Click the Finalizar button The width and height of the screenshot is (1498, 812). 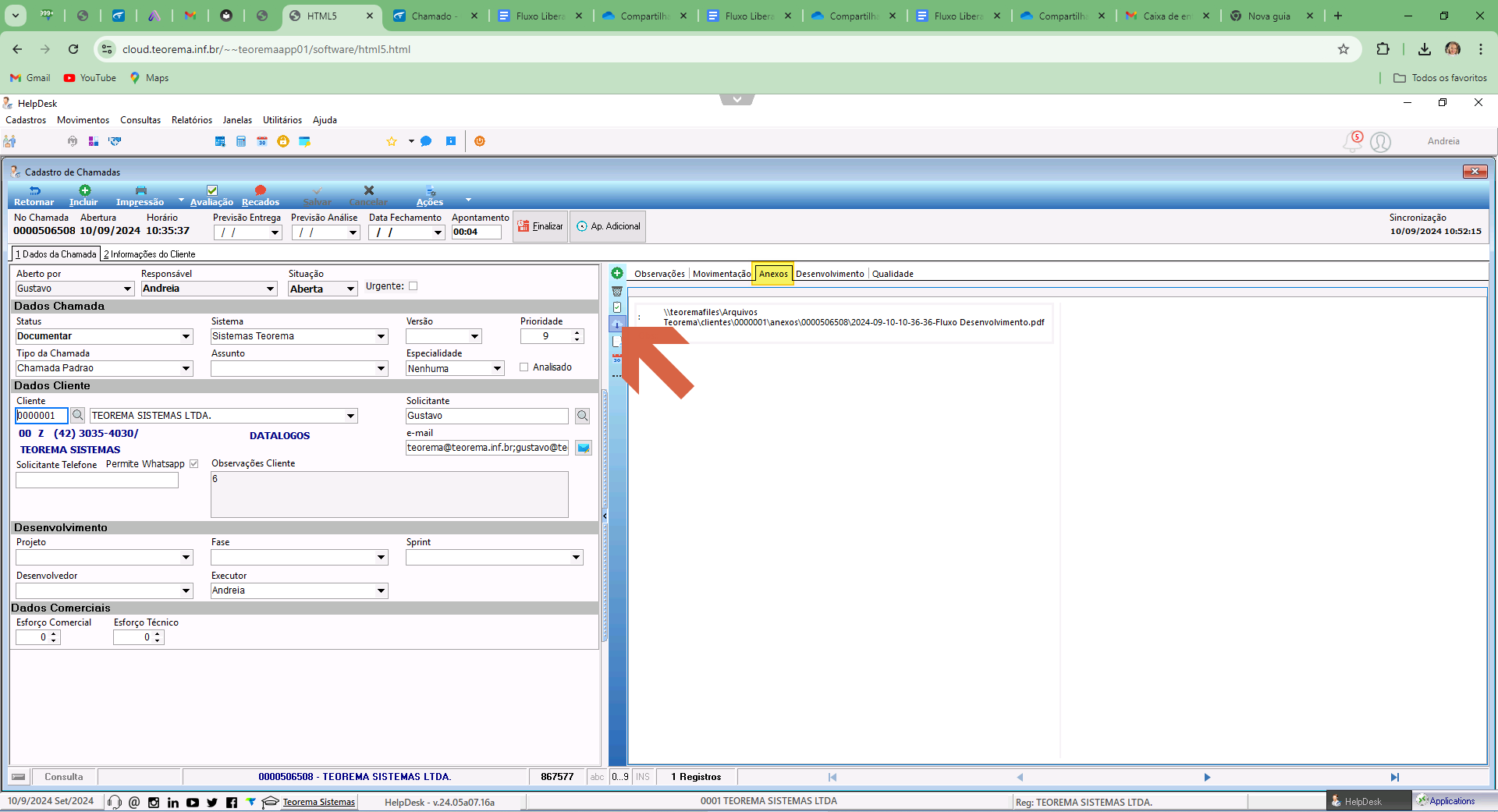pyautogui.click(x=540, y=226)
